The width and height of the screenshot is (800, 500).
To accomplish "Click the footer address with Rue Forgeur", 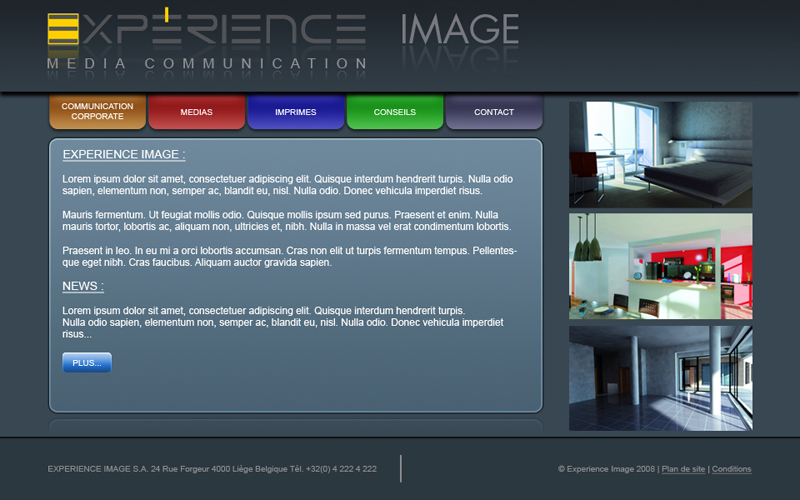I will tap(212, 469).
